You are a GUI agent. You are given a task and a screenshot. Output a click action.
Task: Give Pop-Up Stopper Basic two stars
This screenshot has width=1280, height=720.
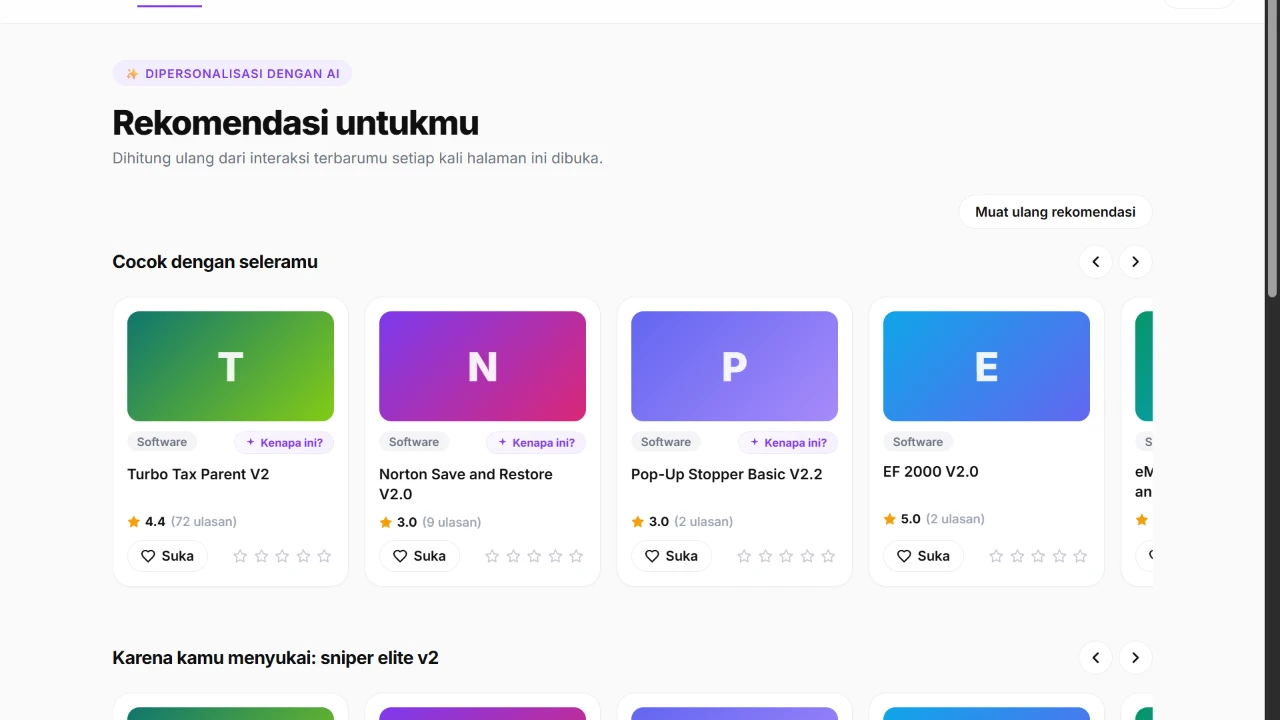pyautogui.click(x=765, y=556)
